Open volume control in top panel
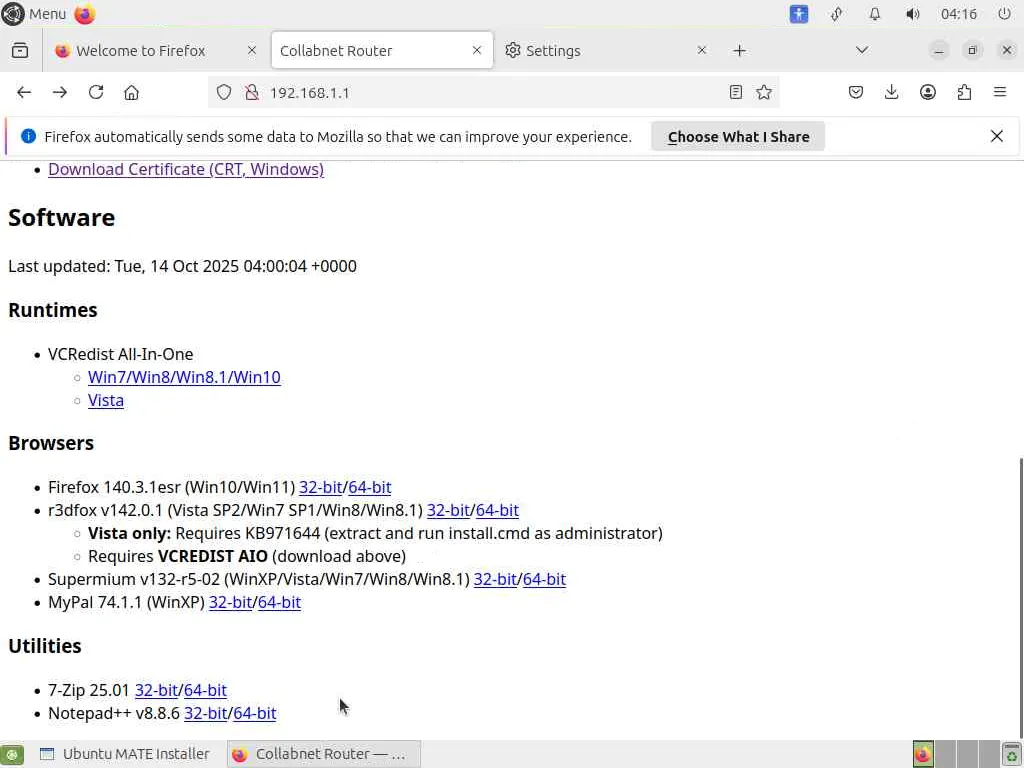Image resolution: width=1024 pixels, height=768 pixels. click(912, 14)
